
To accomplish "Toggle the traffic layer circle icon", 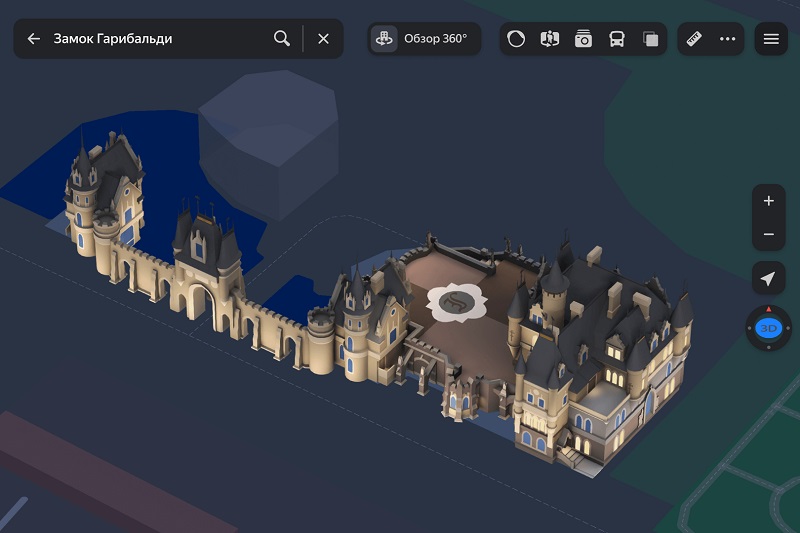I will [x=516, y=39].
